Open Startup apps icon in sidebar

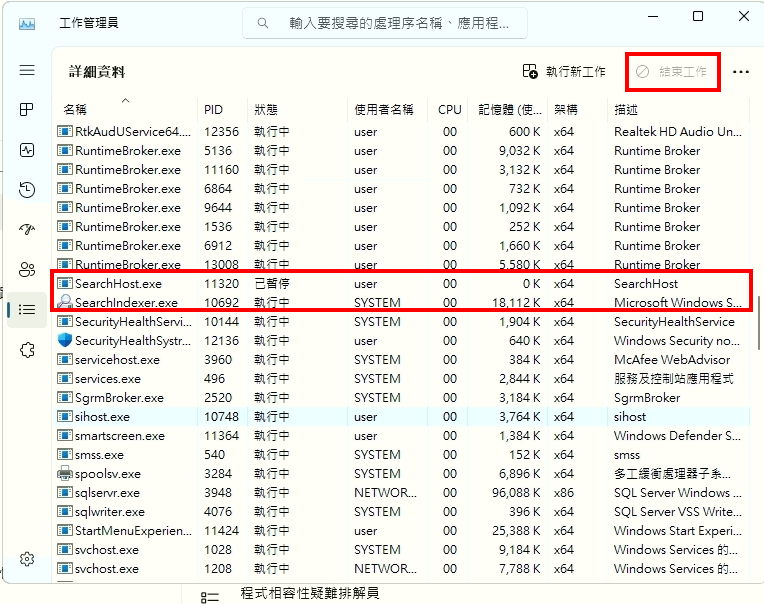[27, 228]
